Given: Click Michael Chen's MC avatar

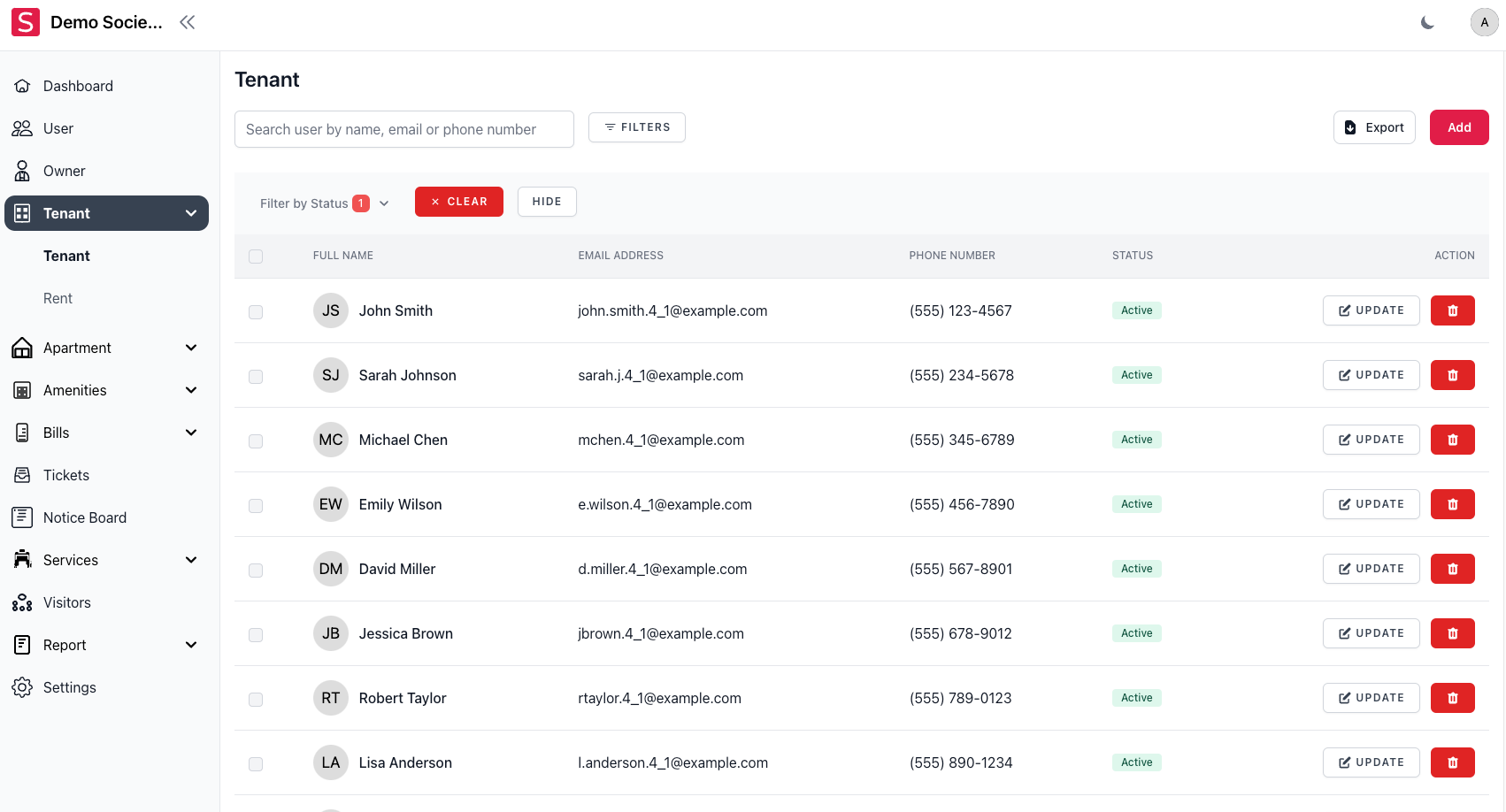Looking at the screenshot, I should 330,440.
